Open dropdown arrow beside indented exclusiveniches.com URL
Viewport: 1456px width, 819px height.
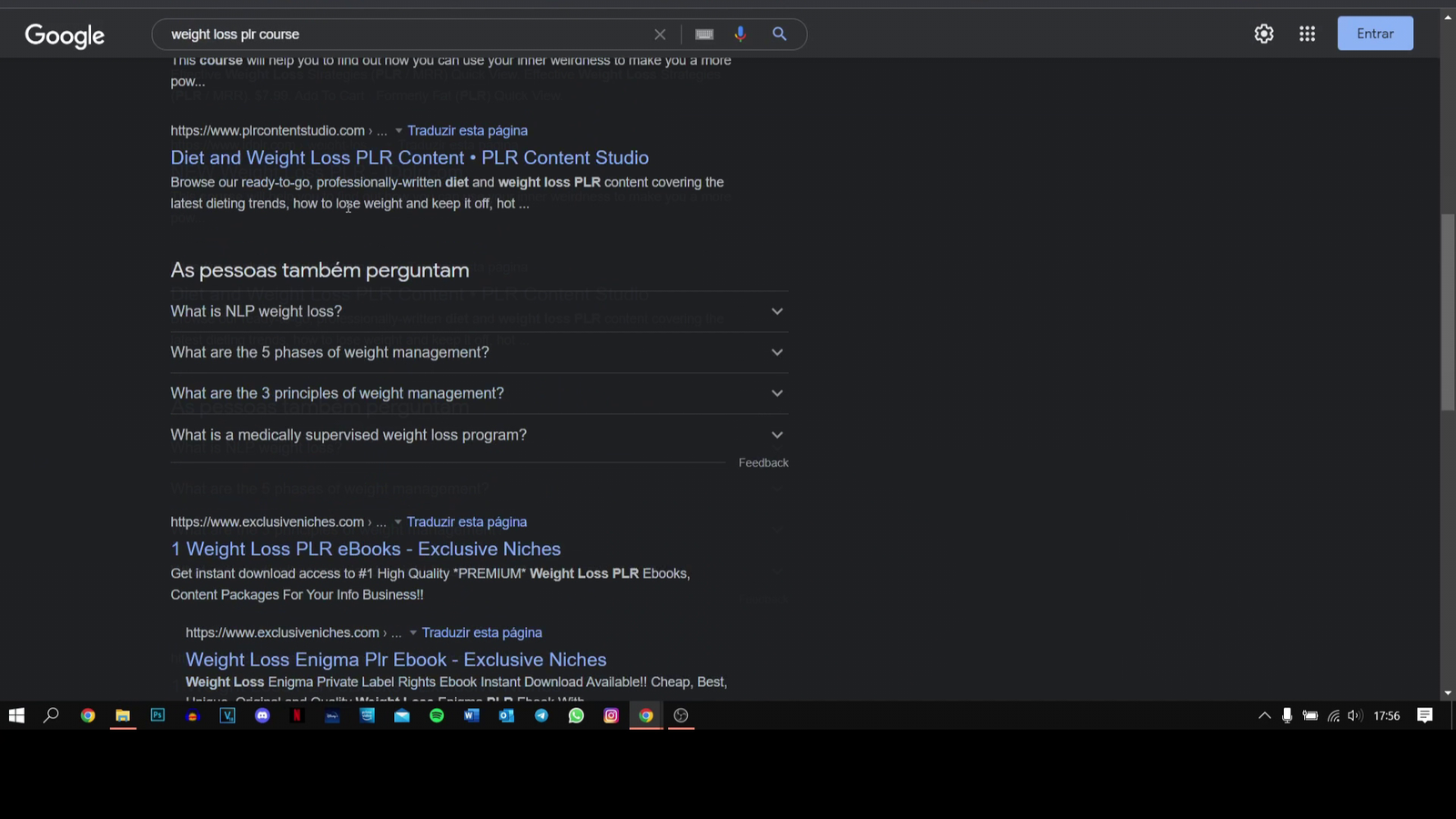[x=413, y=633]
